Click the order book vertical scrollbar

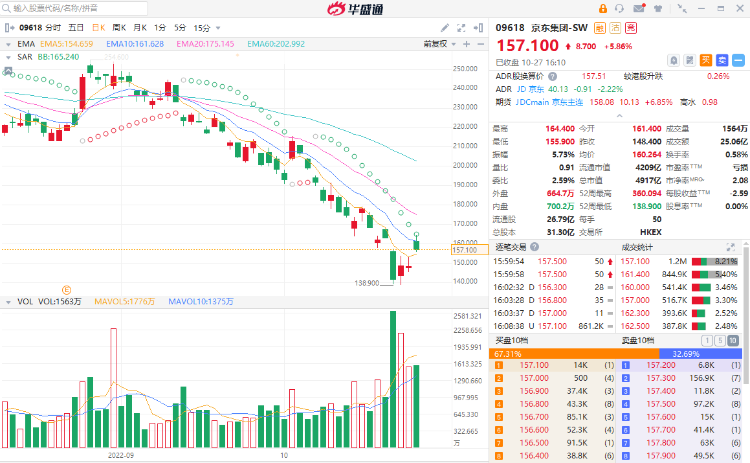click(x=746, y=313)
